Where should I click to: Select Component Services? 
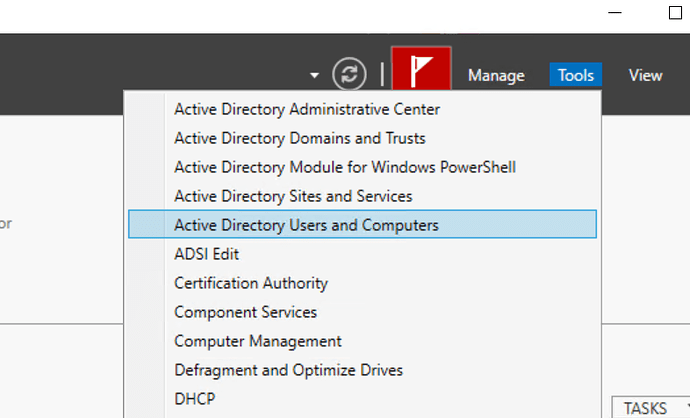[245, 312]
